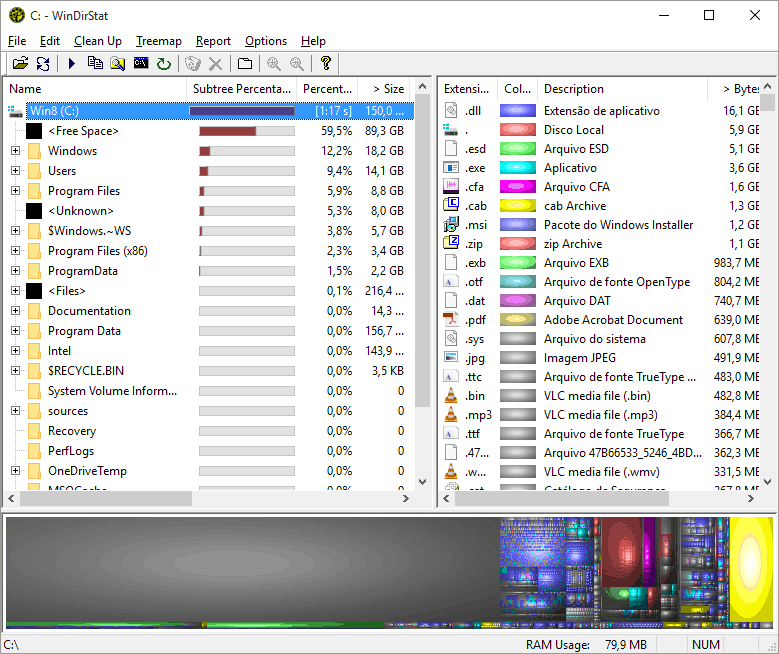Sort extensions by Bytes column header

pos(734,89)
